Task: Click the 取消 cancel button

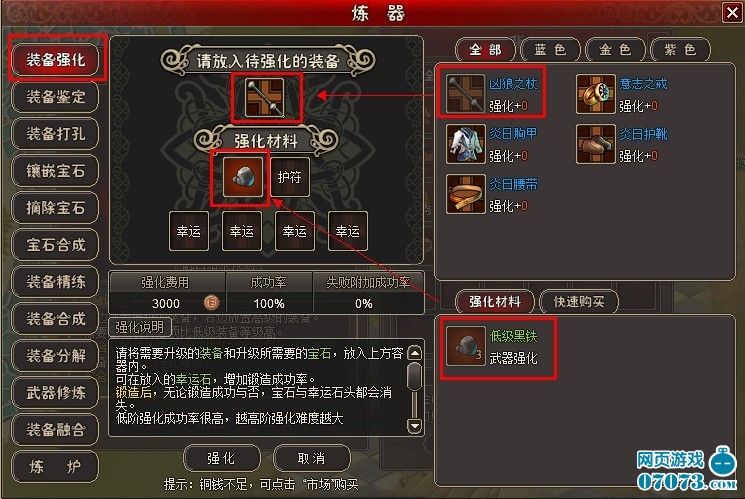Action: pos(311,458)
